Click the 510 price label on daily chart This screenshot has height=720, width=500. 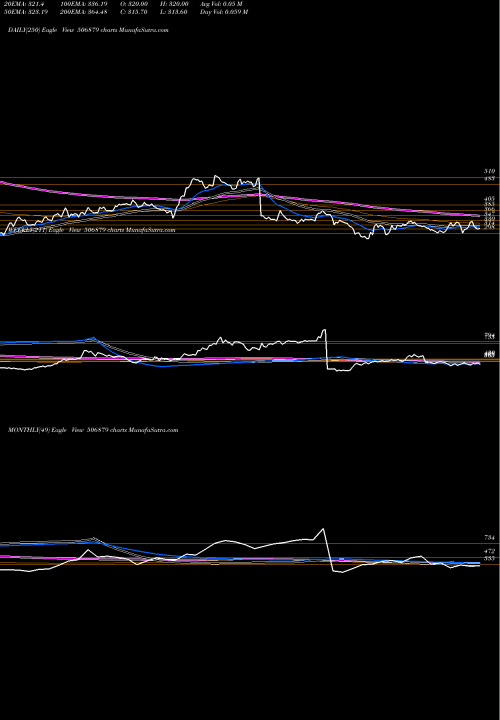pos(489,171)
